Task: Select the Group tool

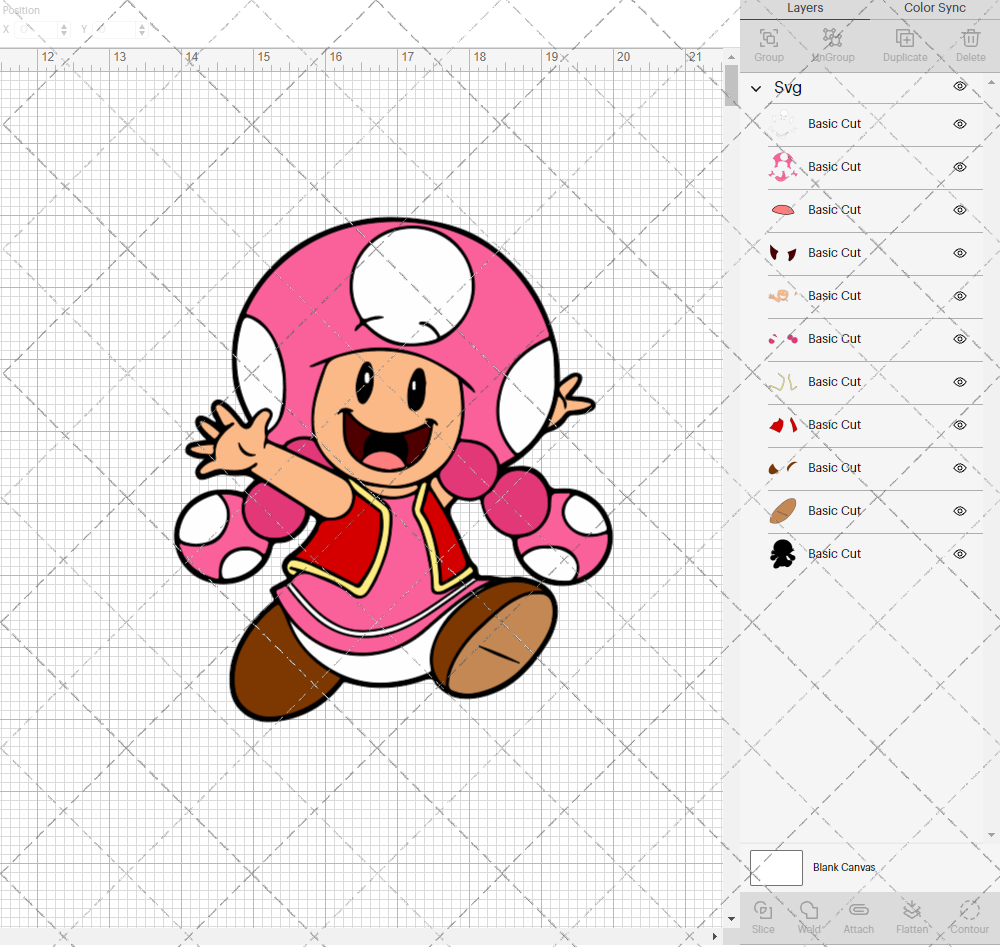Action: 768,44
